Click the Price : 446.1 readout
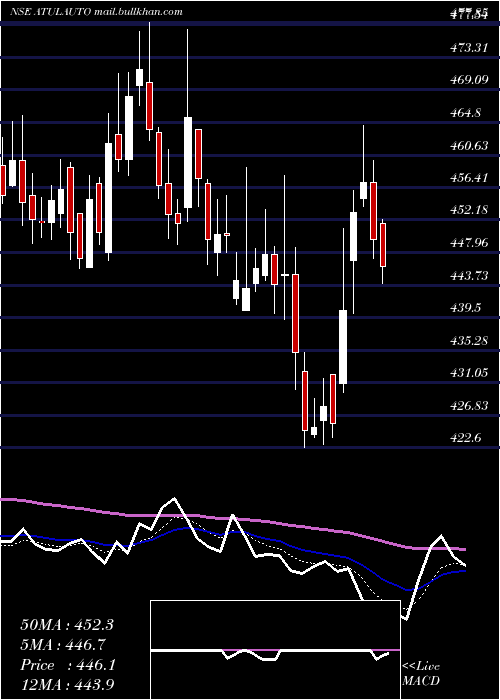The width and height of the screenshot is (500, 700). [68, 665]
